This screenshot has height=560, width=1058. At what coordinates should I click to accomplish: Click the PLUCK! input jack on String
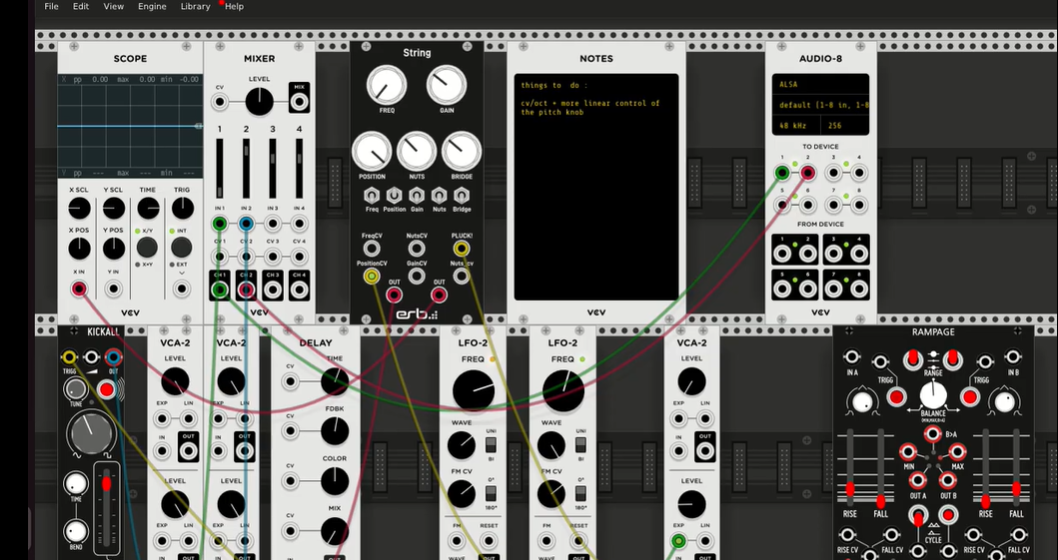pyautogui.click(x=461, y=248)
